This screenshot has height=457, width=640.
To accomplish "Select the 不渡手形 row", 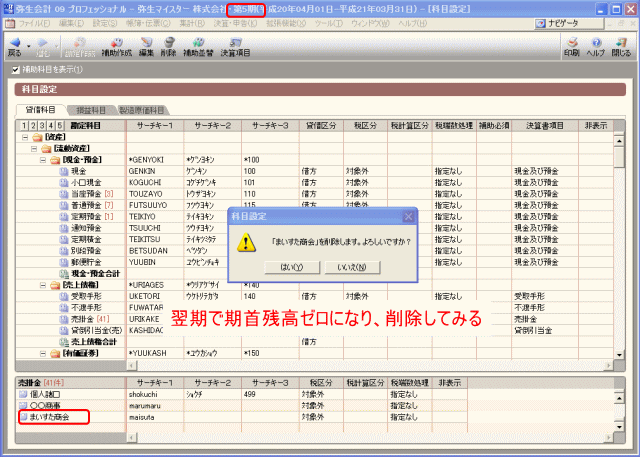I will [x=315, y=308].
